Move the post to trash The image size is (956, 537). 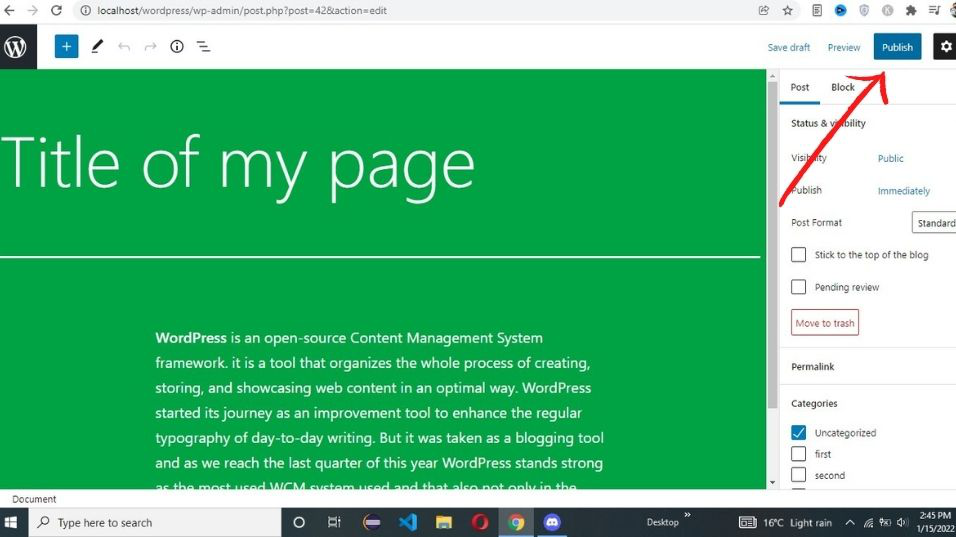824,323
